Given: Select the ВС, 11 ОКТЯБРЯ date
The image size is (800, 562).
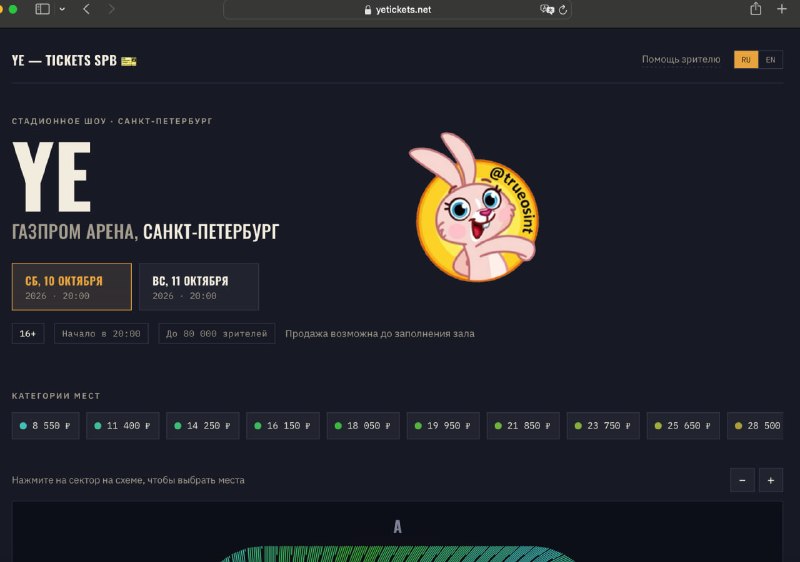Looking at the screenshot, I should [x=199, y=287].
